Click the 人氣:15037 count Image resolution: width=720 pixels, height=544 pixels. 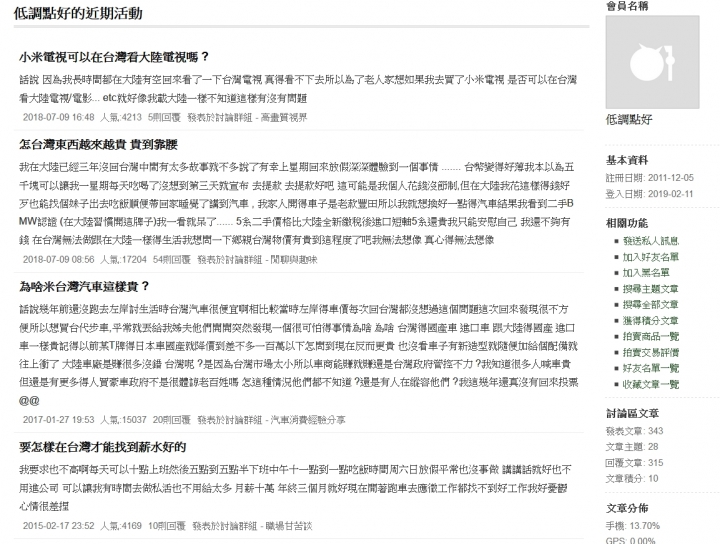(x=123, y=420)
